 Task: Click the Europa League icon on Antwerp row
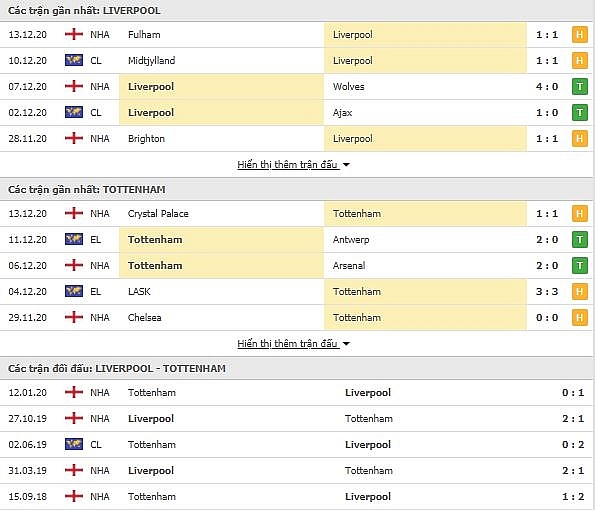tap(74, 239)
